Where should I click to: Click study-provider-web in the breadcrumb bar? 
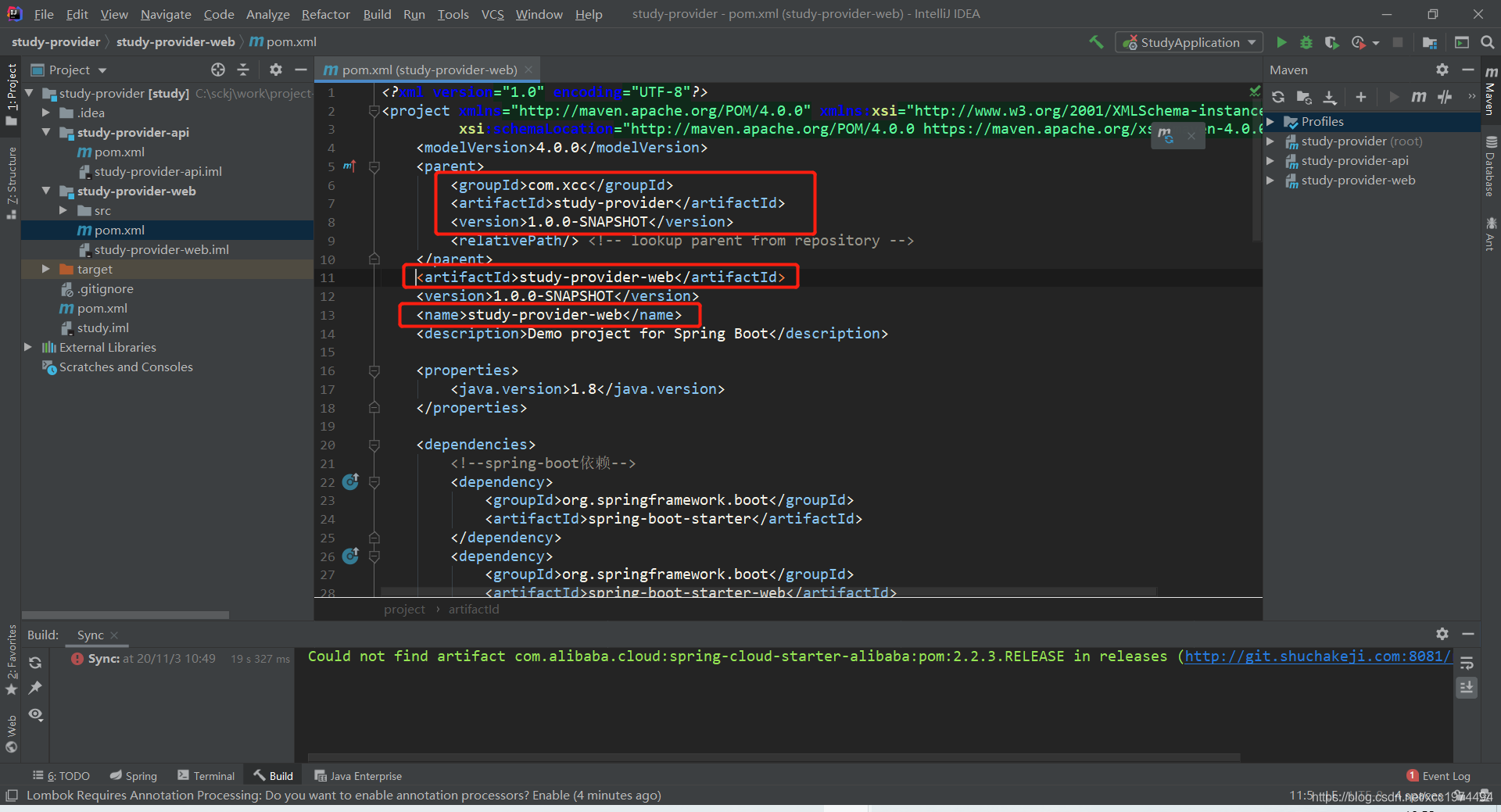coord(175,42)
